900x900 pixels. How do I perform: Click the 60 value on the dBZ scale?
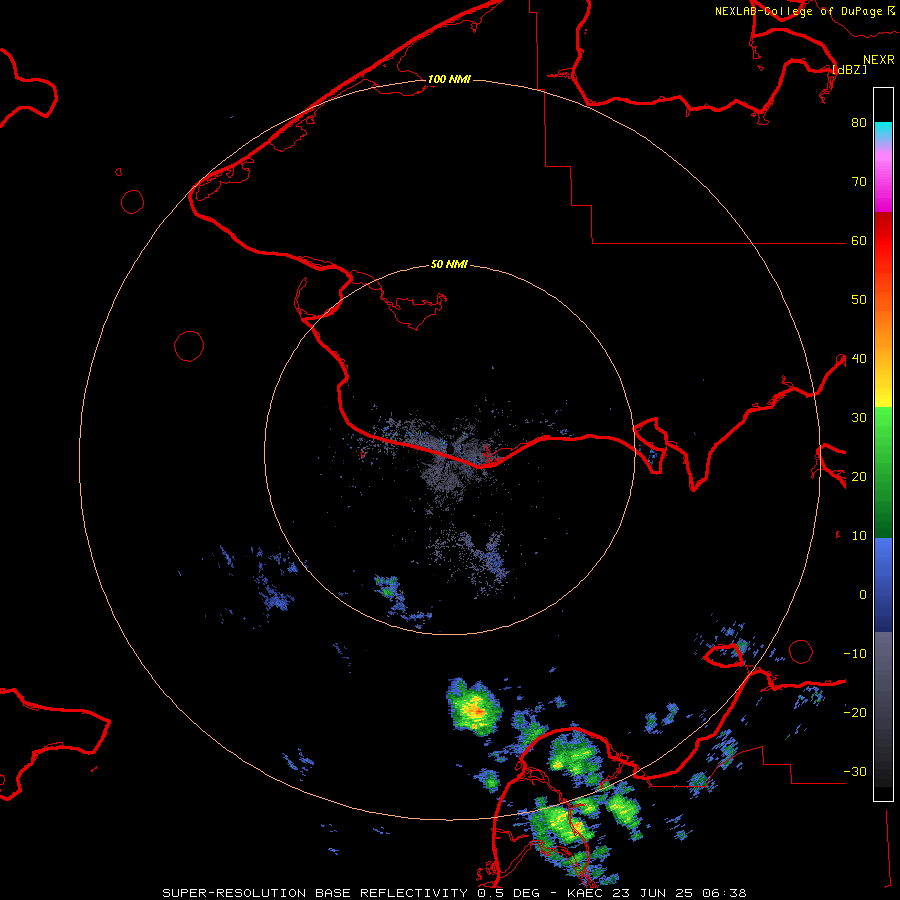tap(859, 241)
